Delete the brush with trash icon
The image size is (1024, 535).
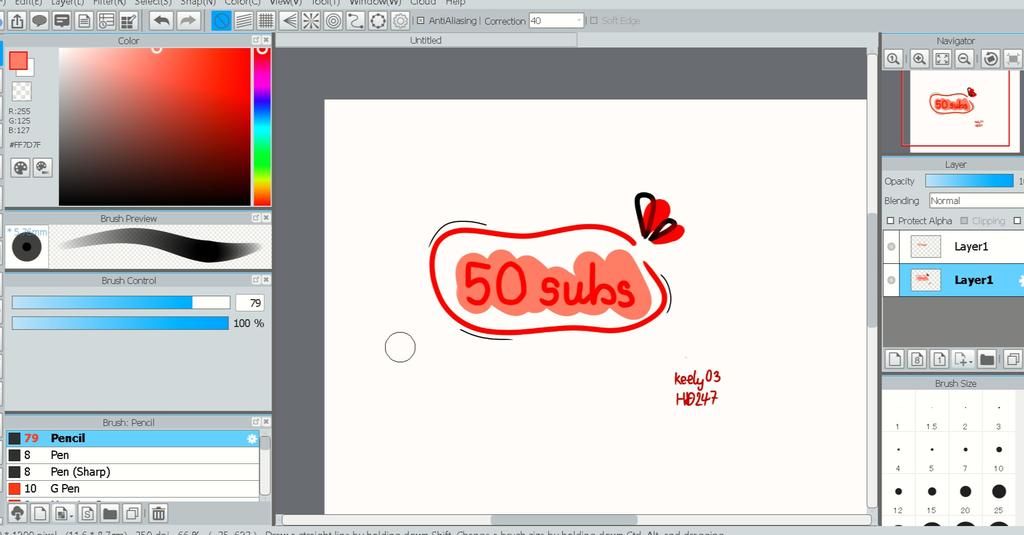pyautogui.click(x=159, y=513)
